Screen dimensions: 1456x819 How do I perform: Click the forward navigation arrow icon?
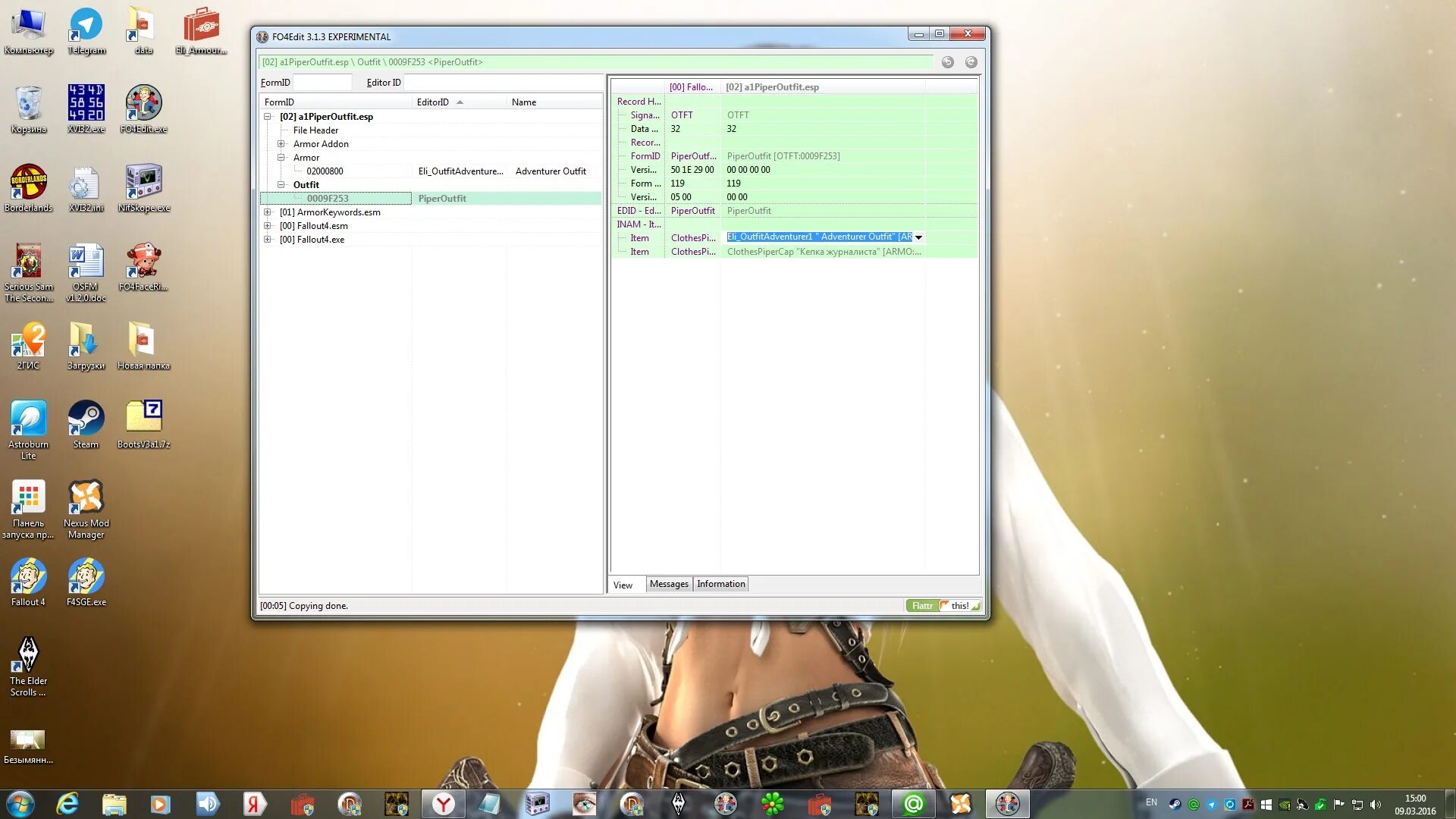[971, 62]
